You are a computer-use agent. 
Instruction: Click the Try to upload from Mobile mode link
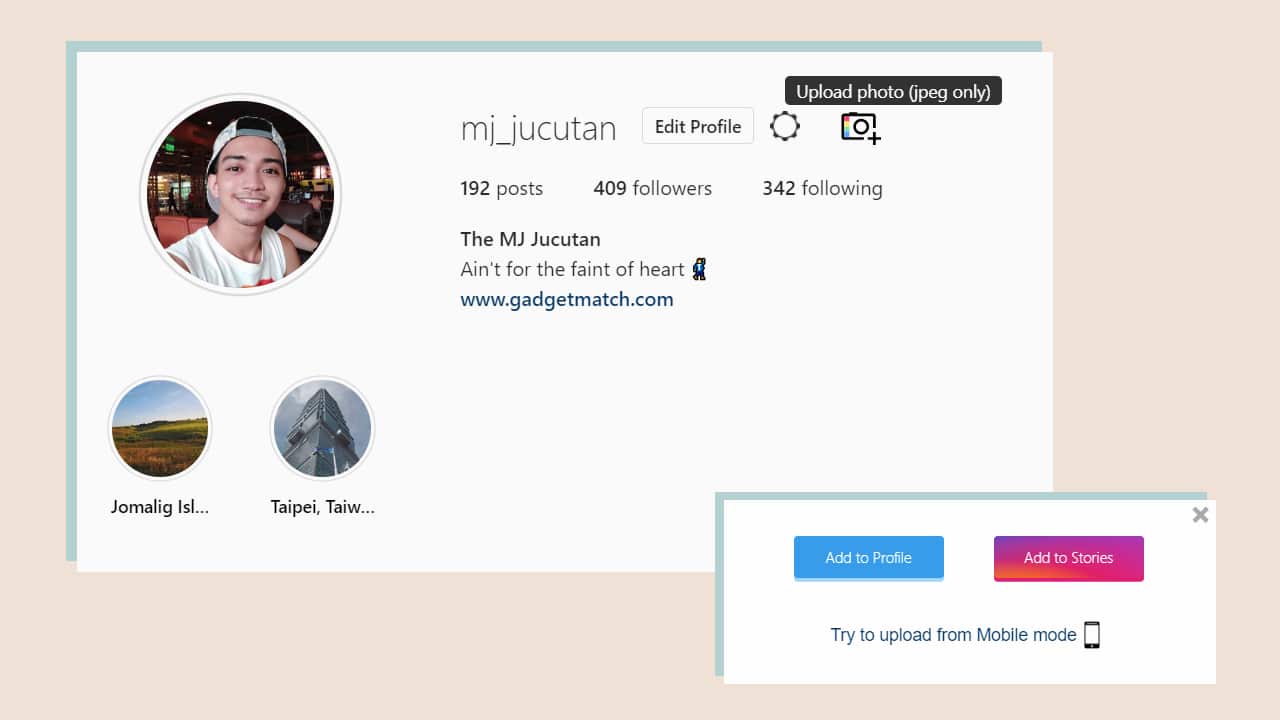[953, 635]
